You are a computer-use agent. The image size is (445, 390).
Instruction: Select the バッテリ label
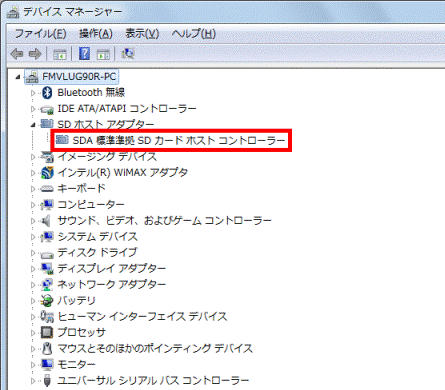tap(77, 301)
